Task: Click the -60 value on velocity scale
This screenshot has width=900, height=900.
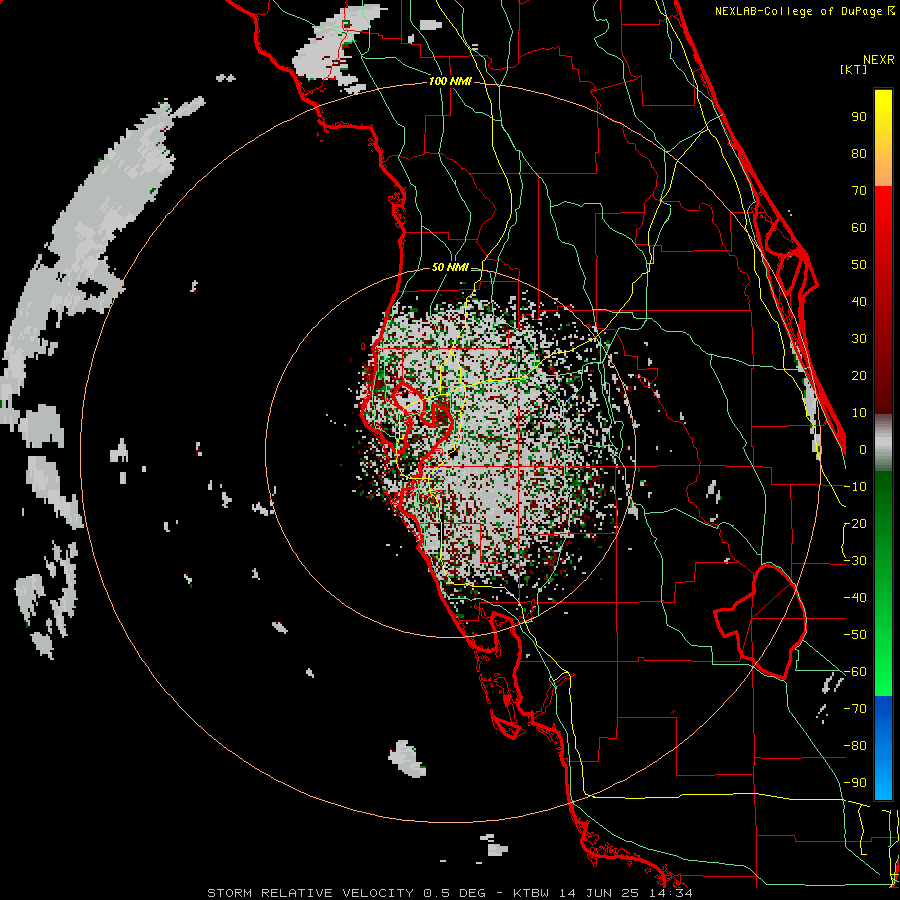Action: 855,672
